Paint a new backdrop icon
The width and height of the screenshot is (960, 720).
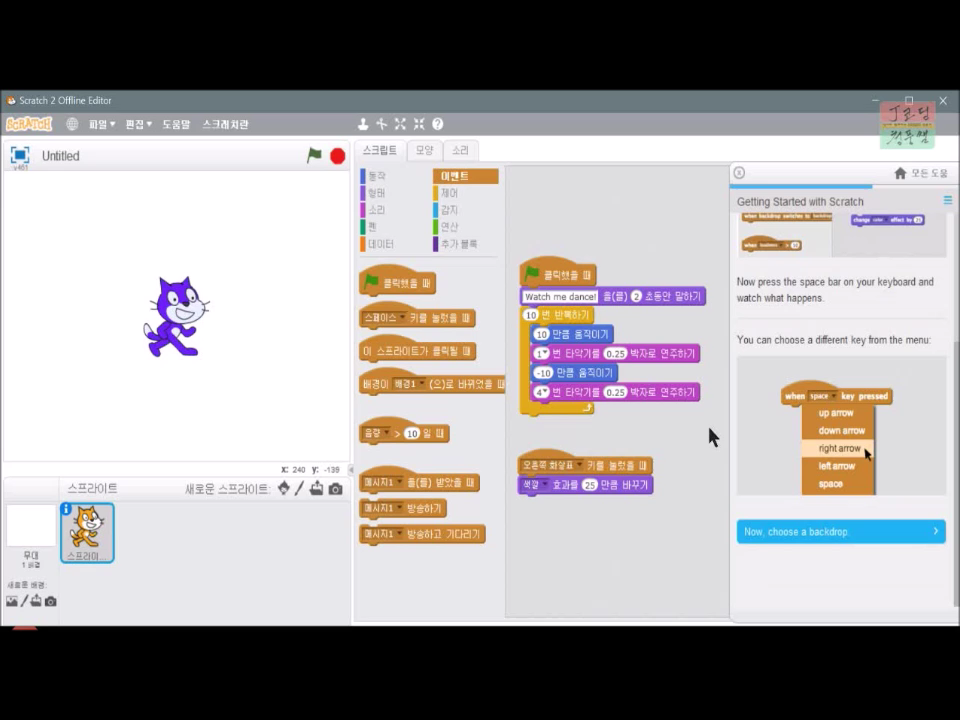[24, 601]
